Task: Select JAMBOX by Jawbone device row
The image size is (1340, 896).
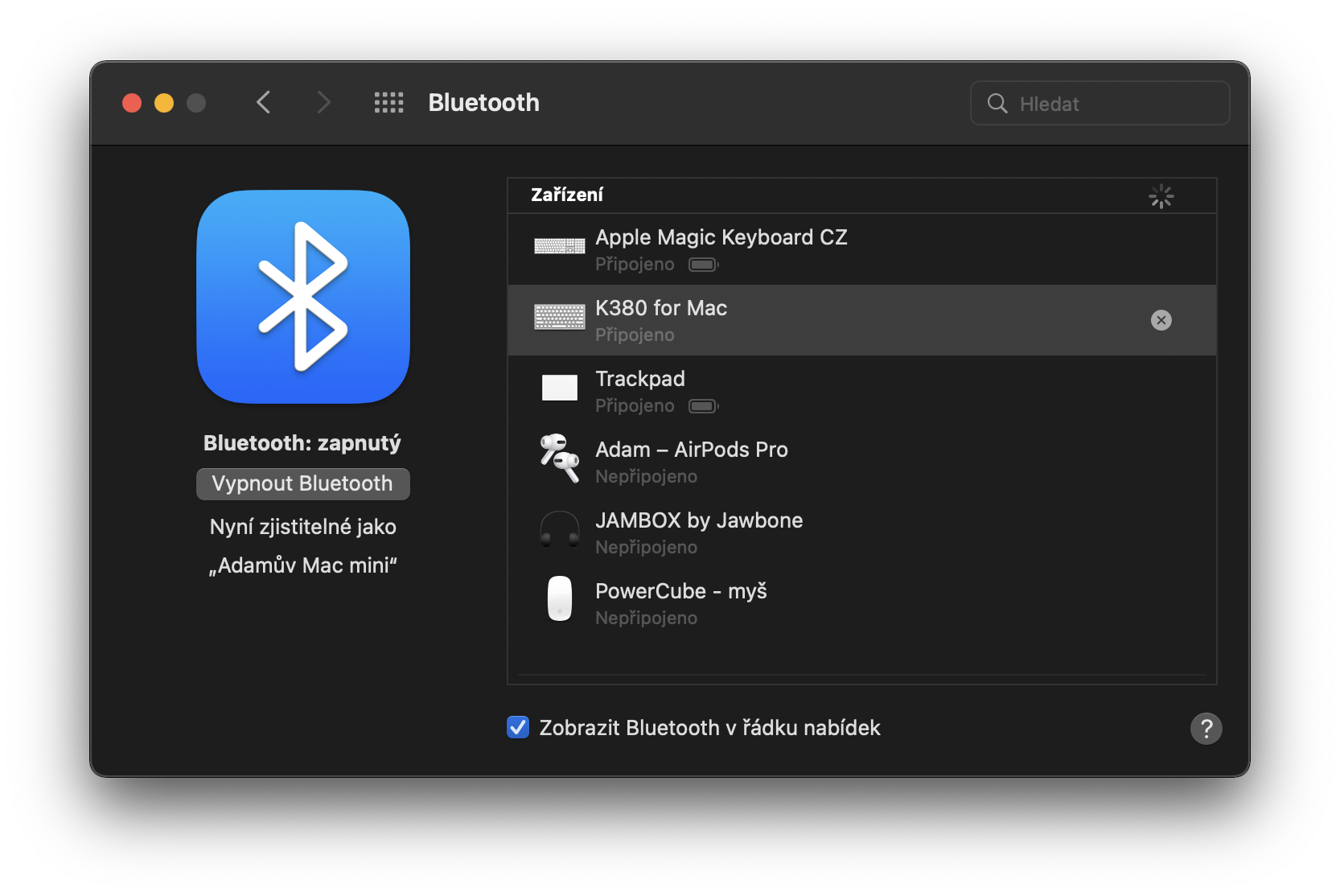Action: click(x=861, y=532)
